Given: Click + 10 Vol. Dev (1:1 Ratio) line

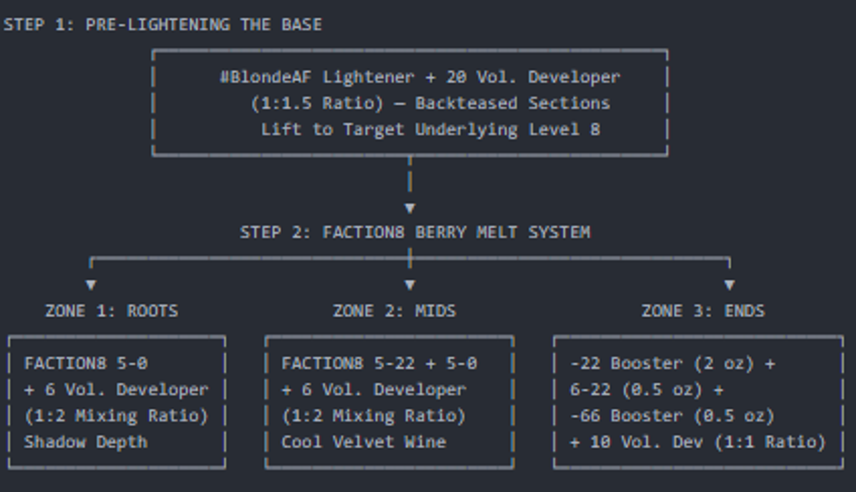Looking at the screenshot, I should [x=698, y=442].
